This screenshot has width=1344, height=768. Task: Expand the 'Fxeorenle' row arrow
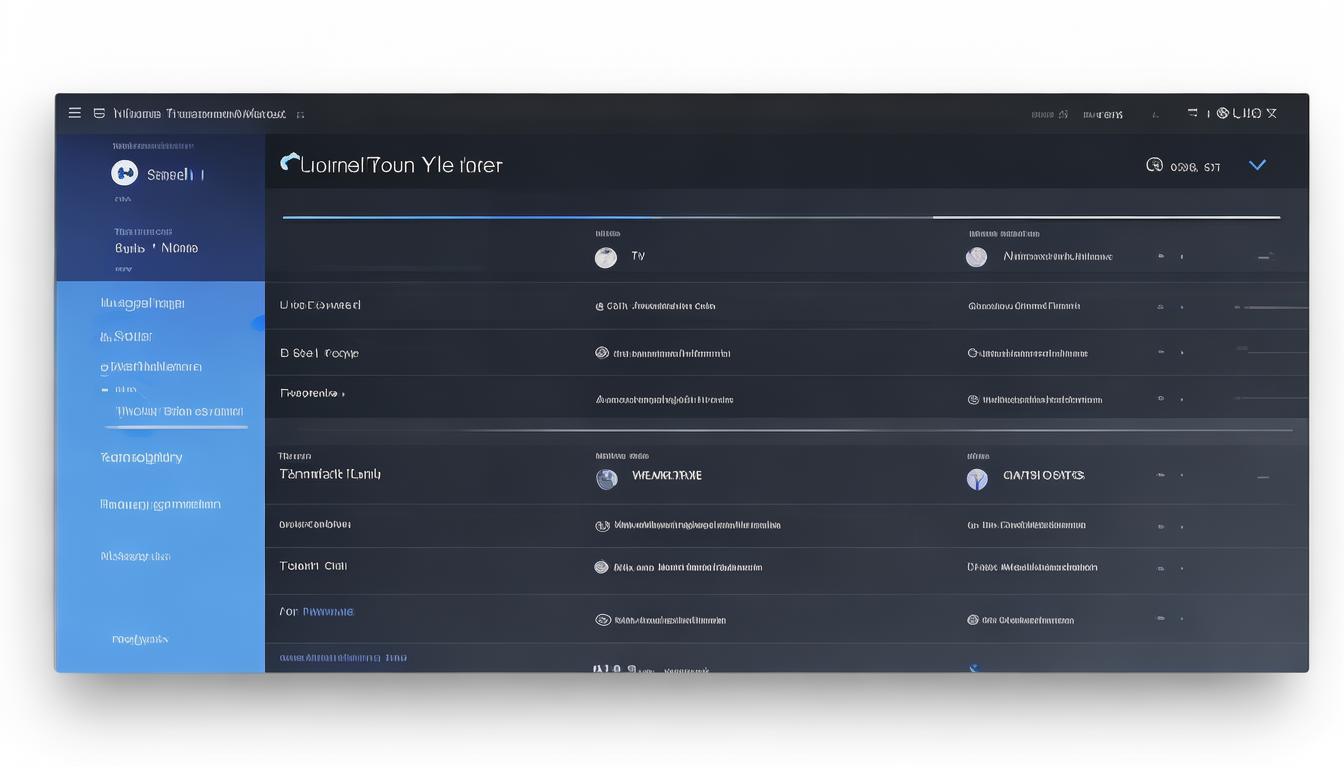click(x=343, y=394)
